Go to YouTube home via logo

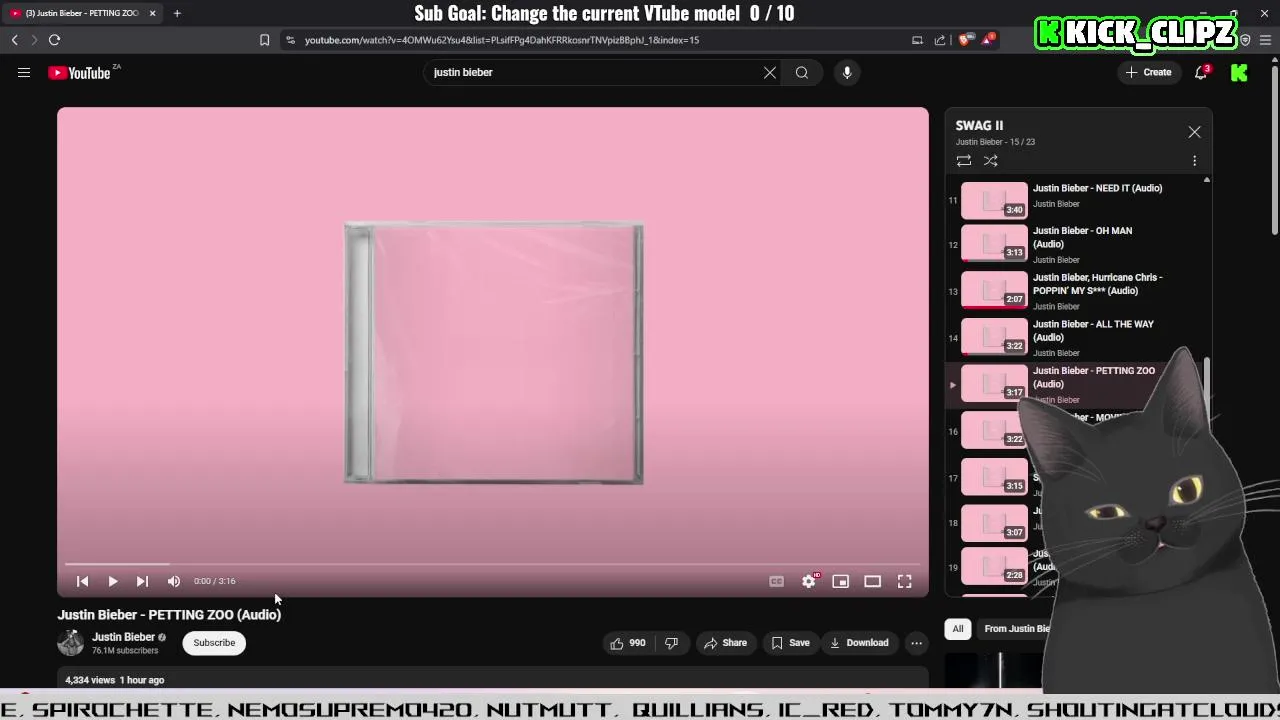point(79,72)
